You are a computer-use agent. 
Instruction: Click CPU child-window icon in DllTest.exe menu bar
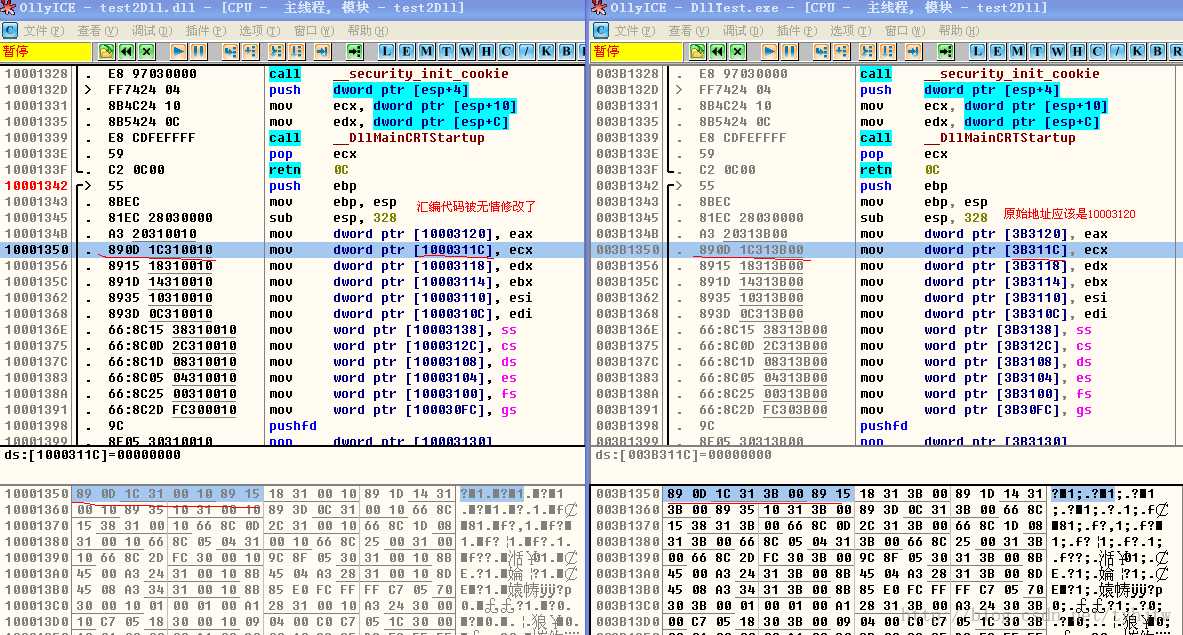(x=601, y=31)
